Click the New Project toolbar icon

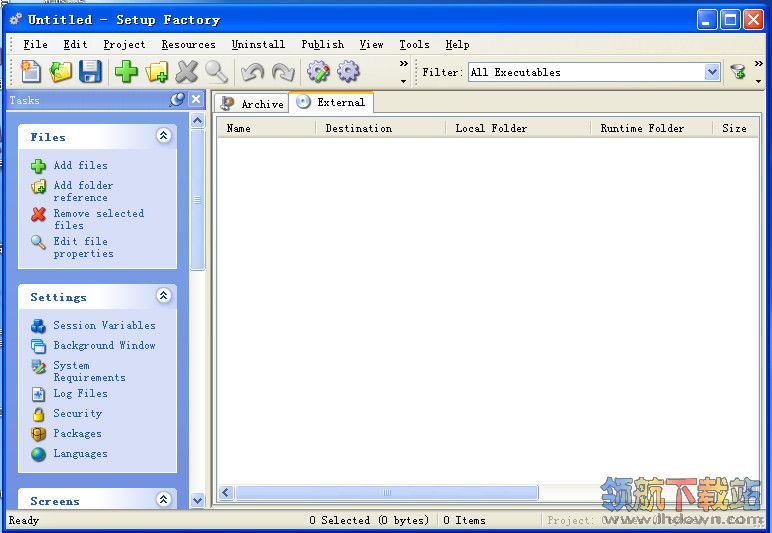pyautogui.click(x=31, y=72)
